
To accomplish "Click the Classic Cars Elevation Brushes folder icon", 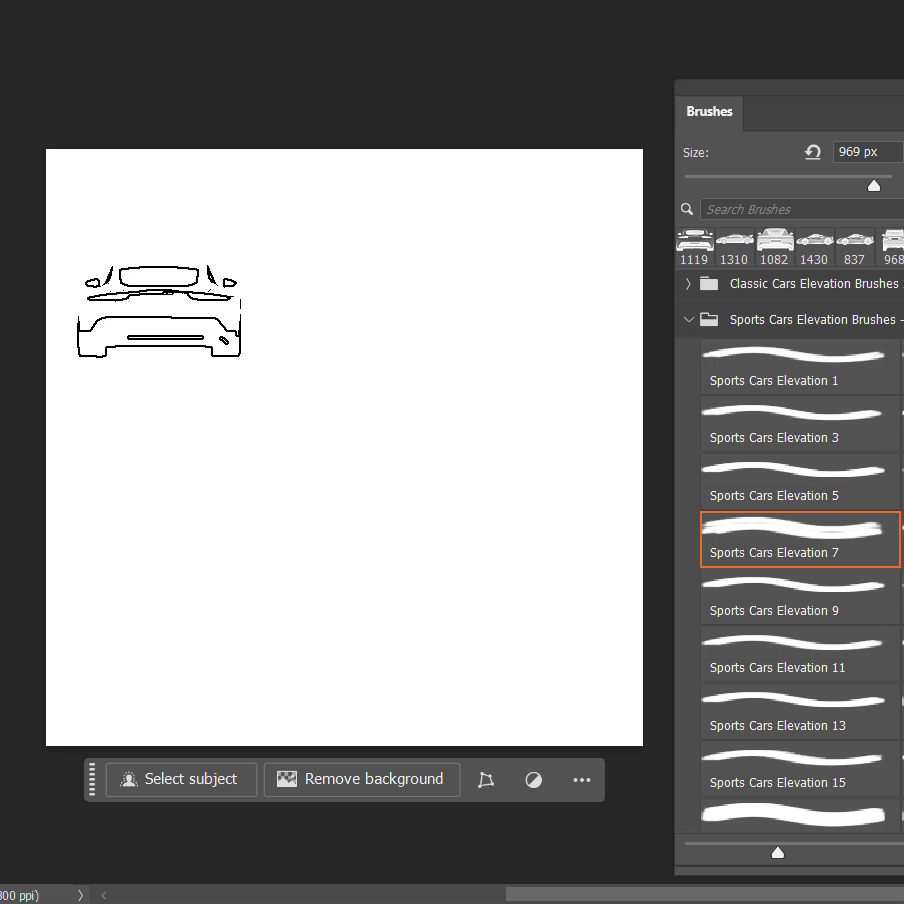I will click(x=709, y=284).
